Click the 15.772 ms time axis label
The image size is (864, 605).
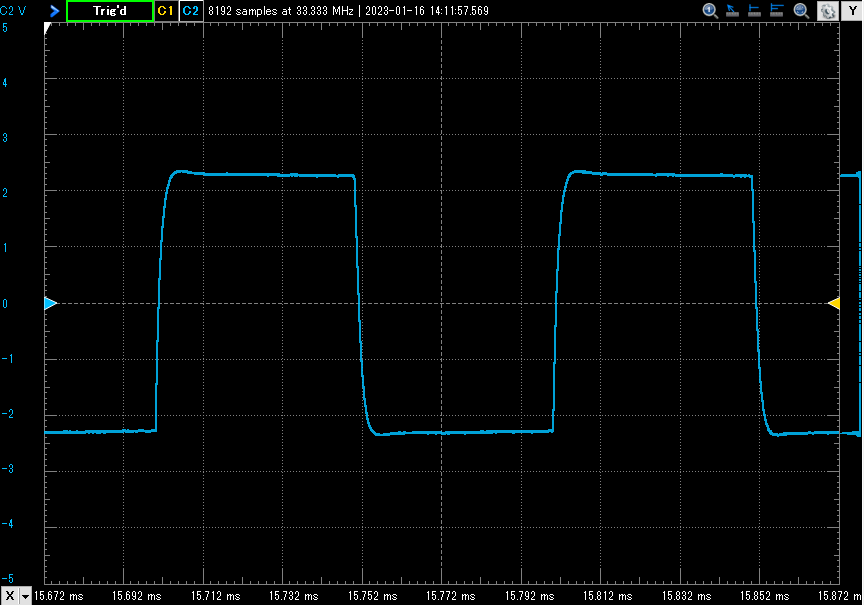click(451, 596)
